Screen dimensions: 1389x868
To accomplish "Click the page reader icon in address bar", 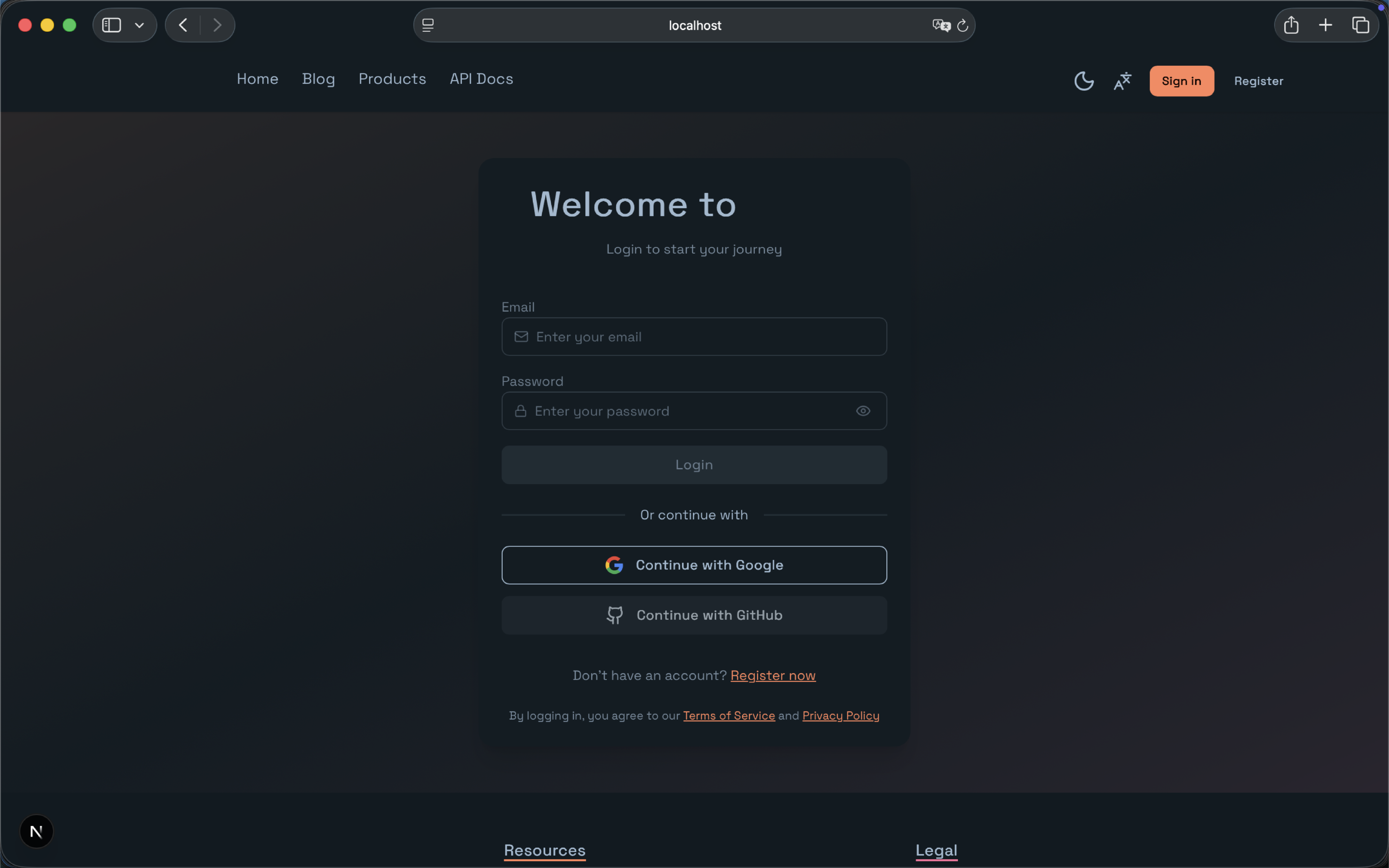I will tap(428, 25).
